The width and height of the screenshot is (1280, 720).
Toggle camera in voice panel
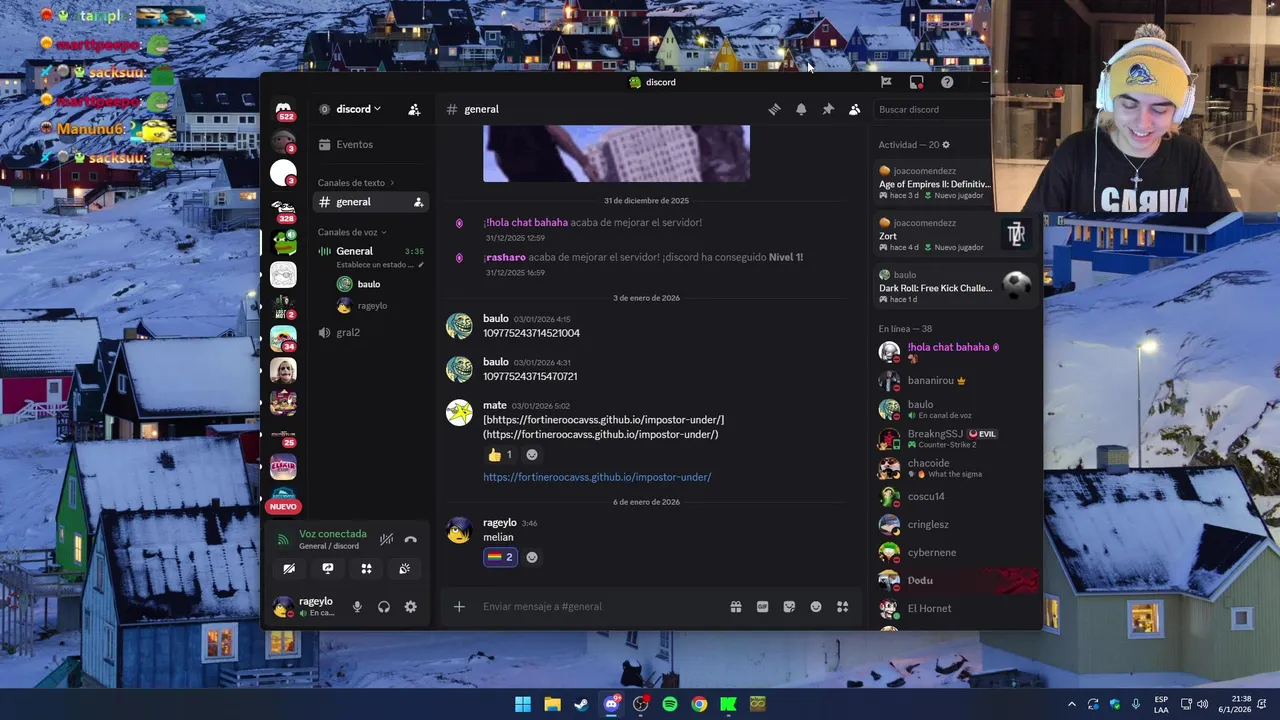(x=289, y=568)
